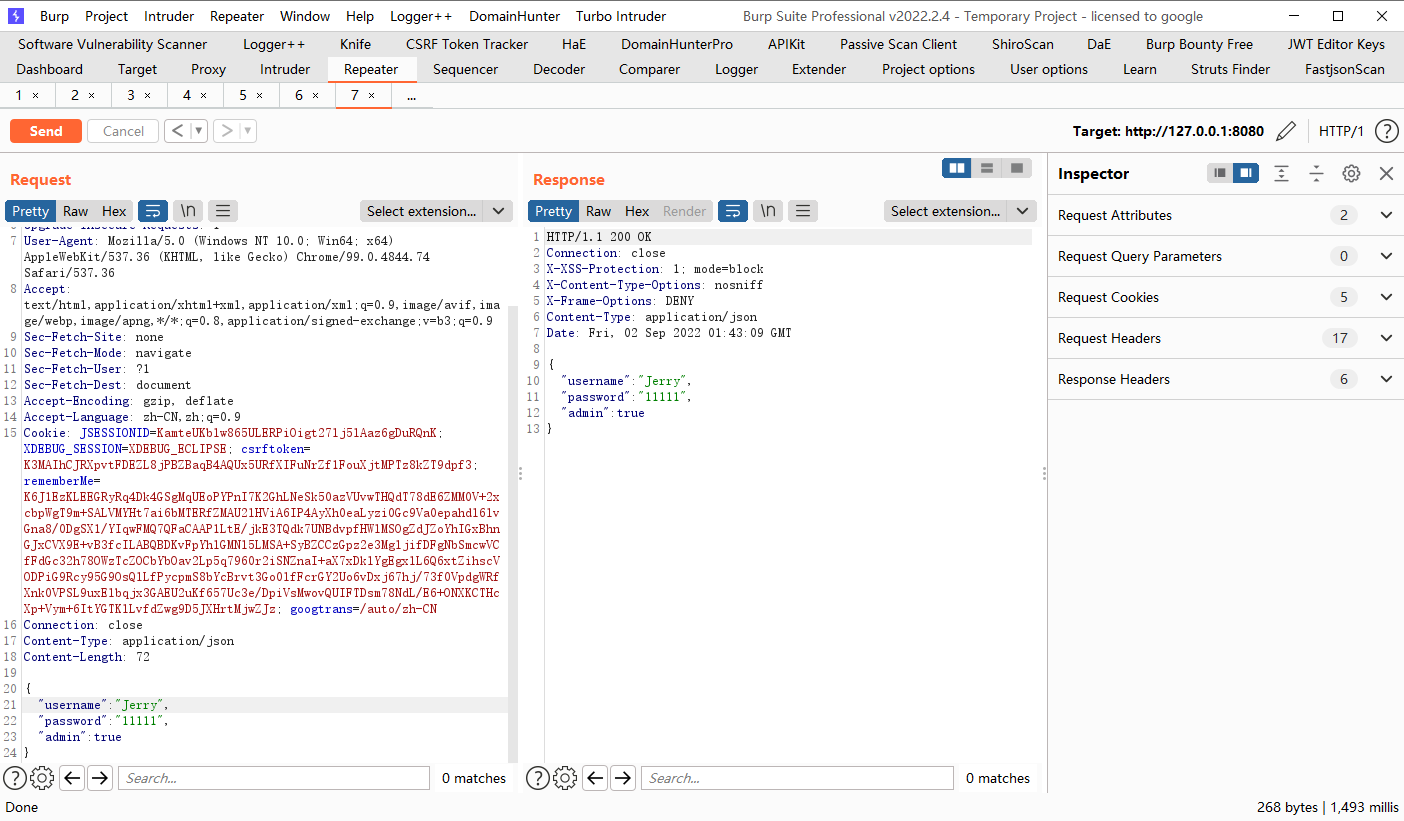Open the ShiroScan tab
Image resolution: width=1404 pixels, height=821 pixels.
pyautogui.click(x=1022, y=44)
